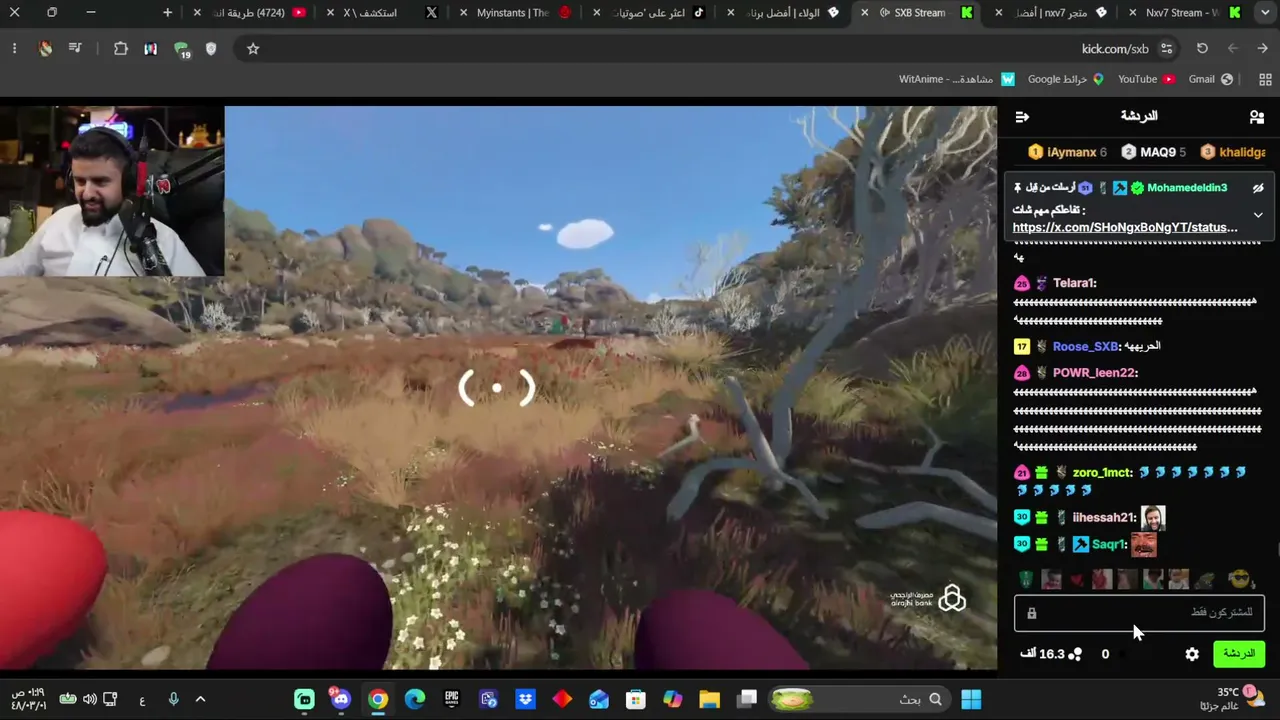
Task: Focus the subscribers-only chat input field
Action: (1140, 613)
